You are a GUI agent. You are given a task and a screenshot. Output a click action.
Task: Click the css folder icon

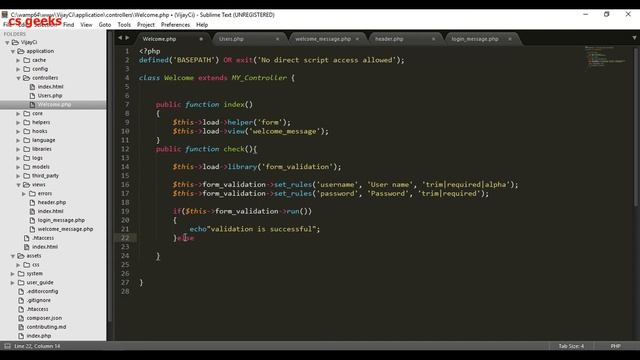pos(27,265)
